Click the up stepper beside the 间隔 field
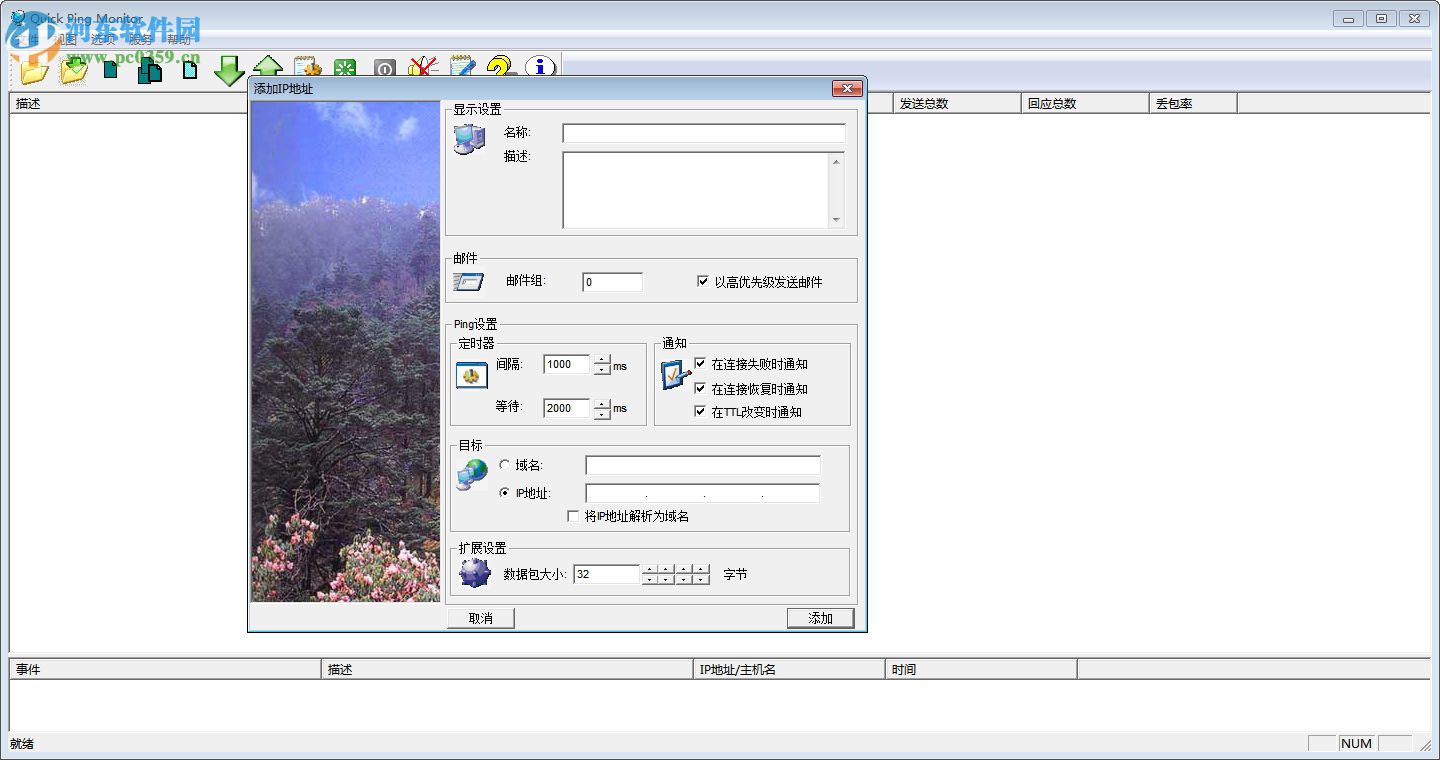This screenshot has width=1440, height=760. 602,361
